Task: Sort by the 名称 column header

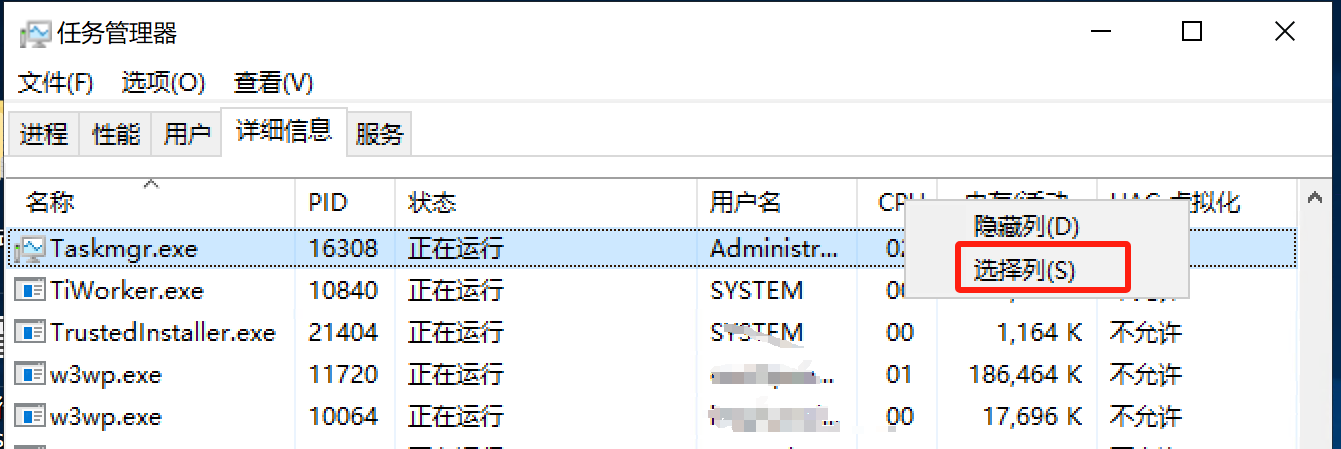Action: (50, 203)
